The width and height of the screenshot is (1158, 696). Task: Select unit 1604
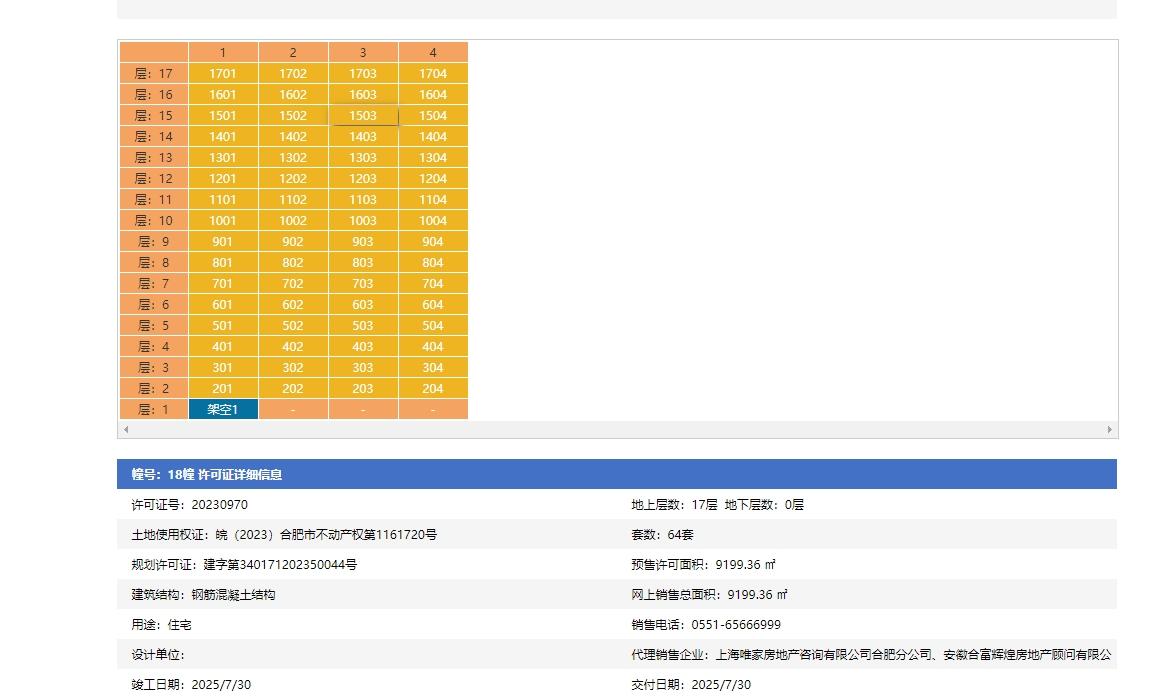pos(434,95)
